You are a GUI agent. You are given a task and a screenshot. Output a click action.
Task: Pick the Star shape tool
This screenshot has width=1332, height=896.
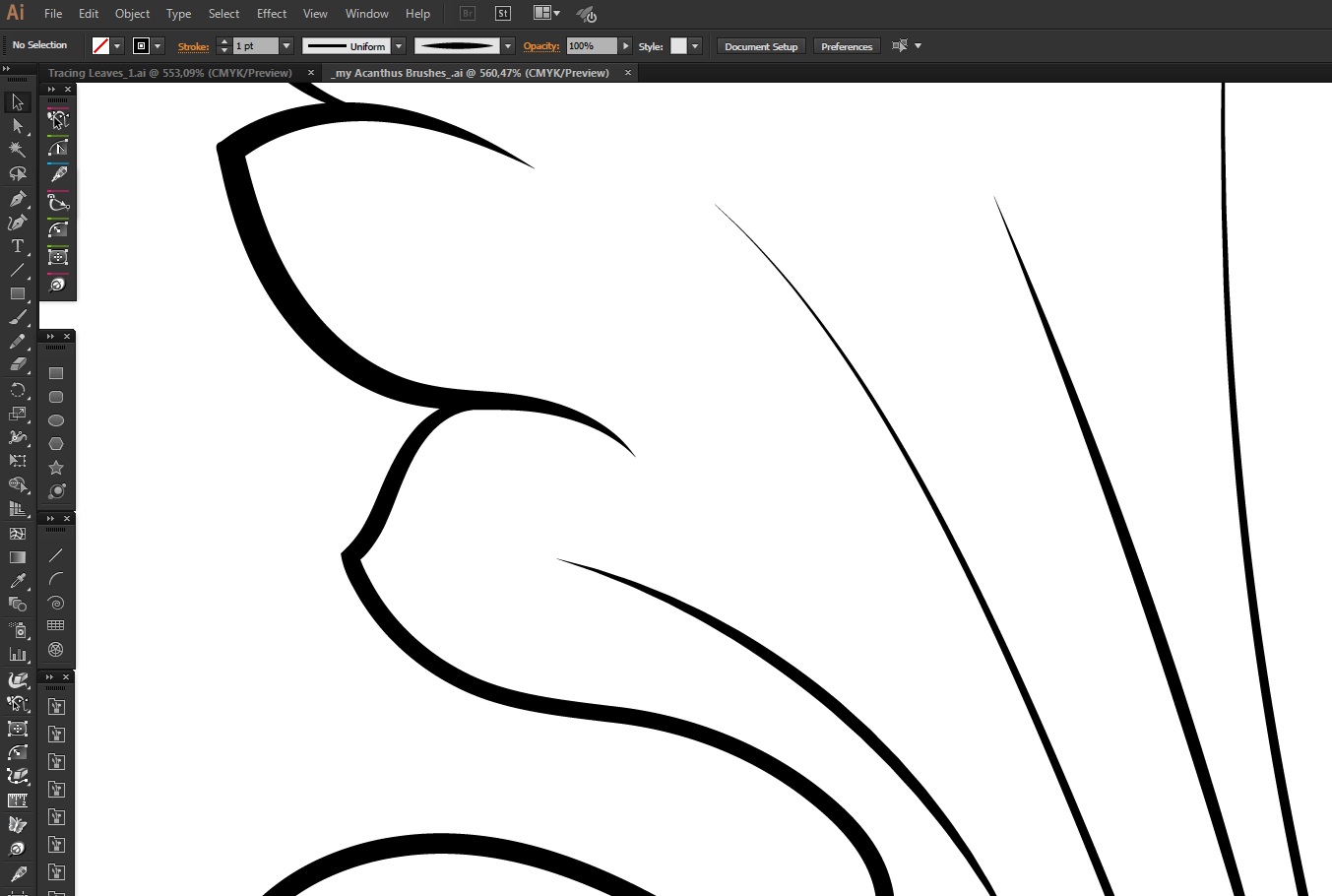pos(56,468)
